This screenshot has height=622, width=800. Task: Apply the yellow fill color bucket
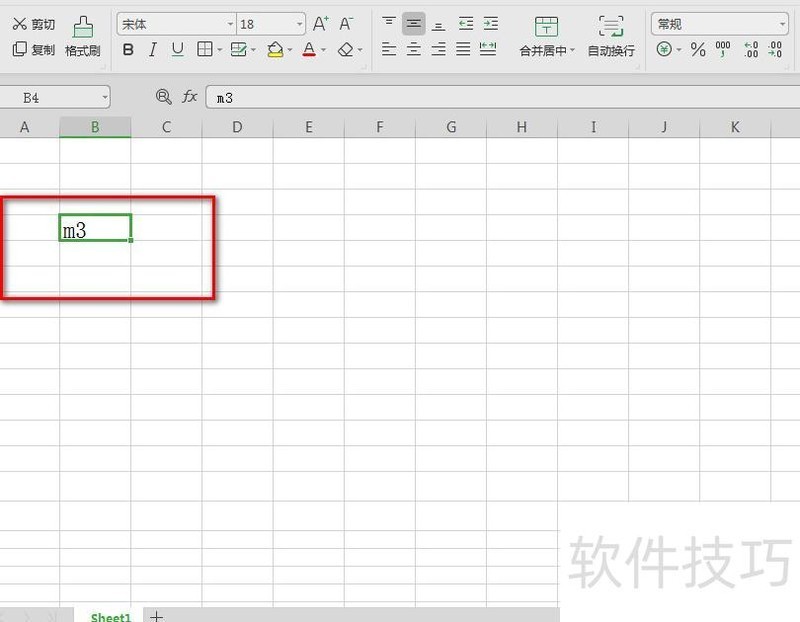pos(275,49)
